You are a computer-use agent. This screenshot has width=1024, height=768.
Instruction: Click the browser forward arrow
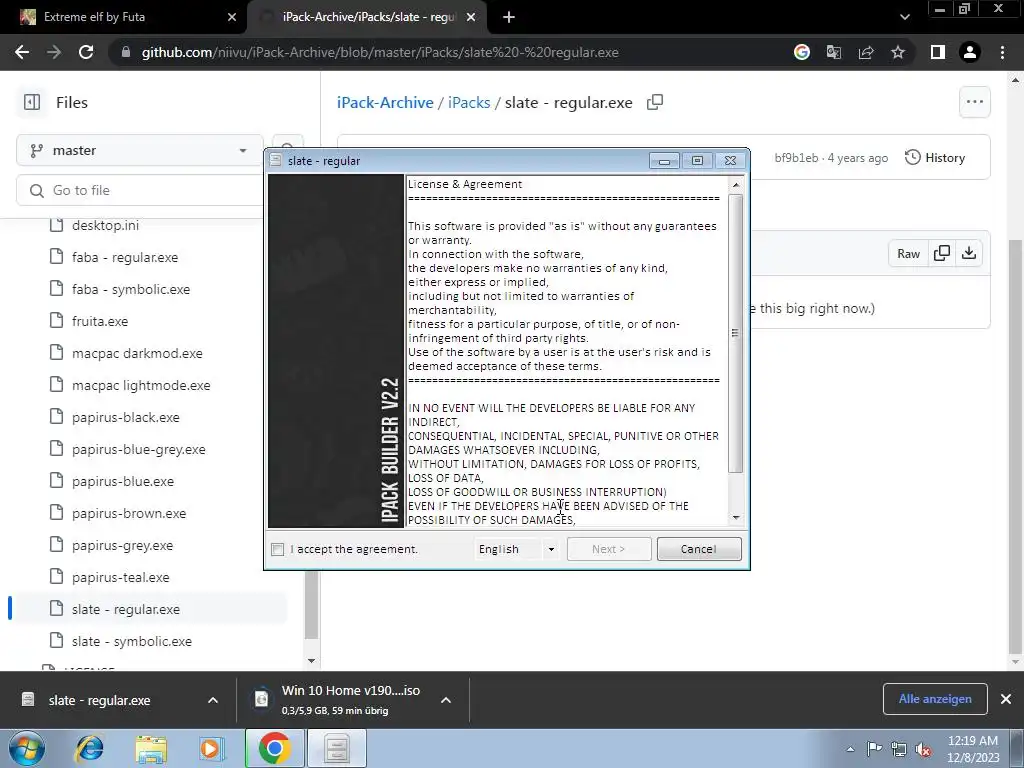click(54, 52)
